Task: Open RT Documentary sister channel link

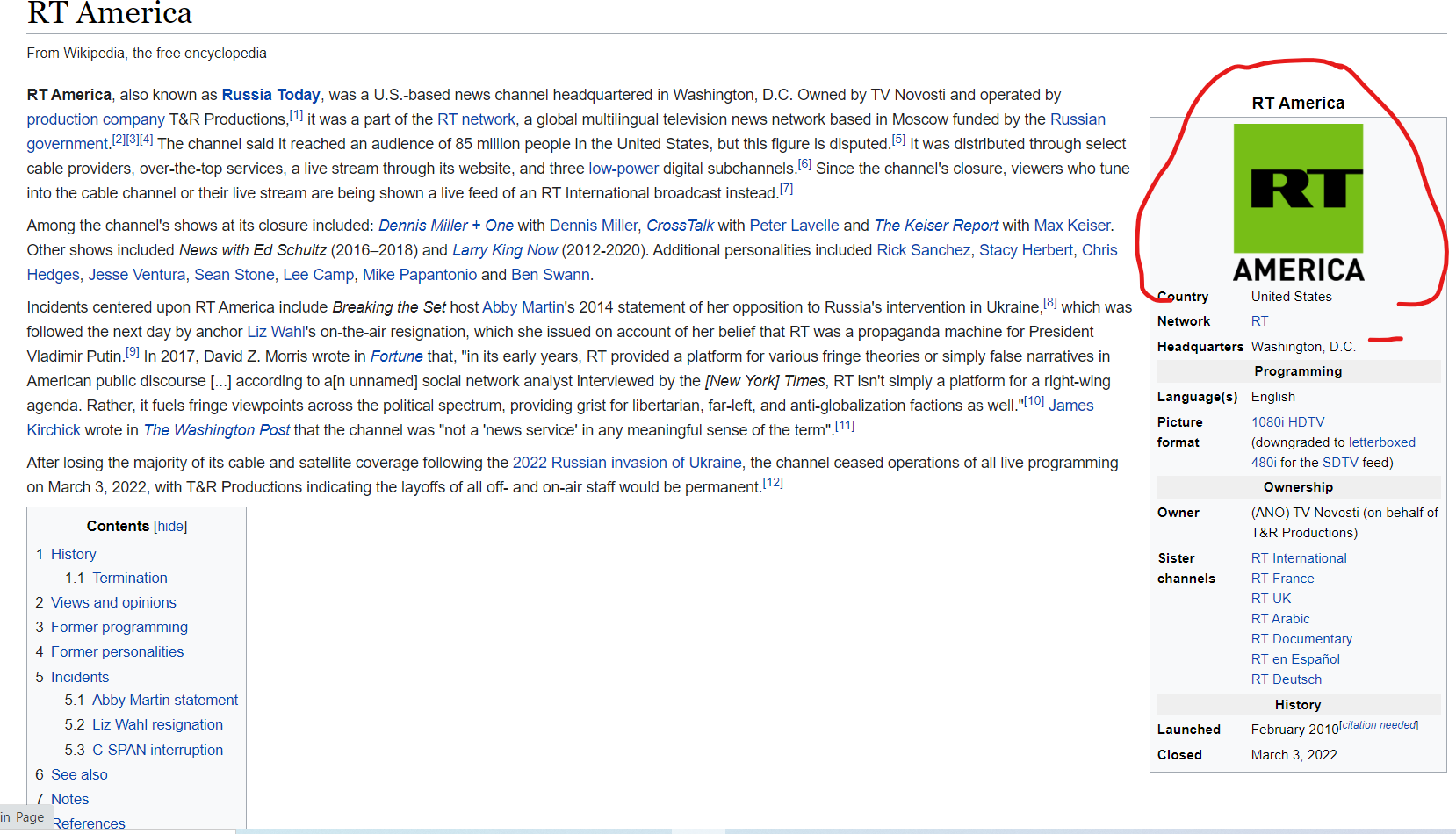Action: [x=1301, y=639]
